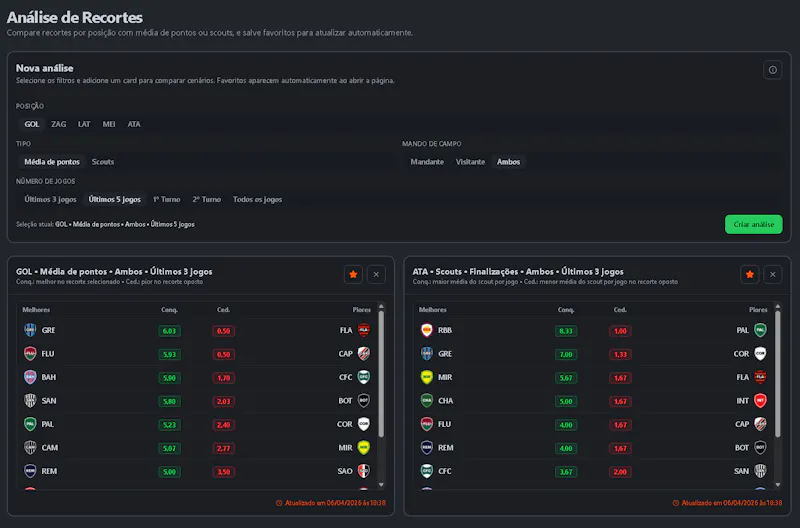800x528 pixels.
Task: Click the FLA crest in GOL Piores column
Action: pos(363,330)
